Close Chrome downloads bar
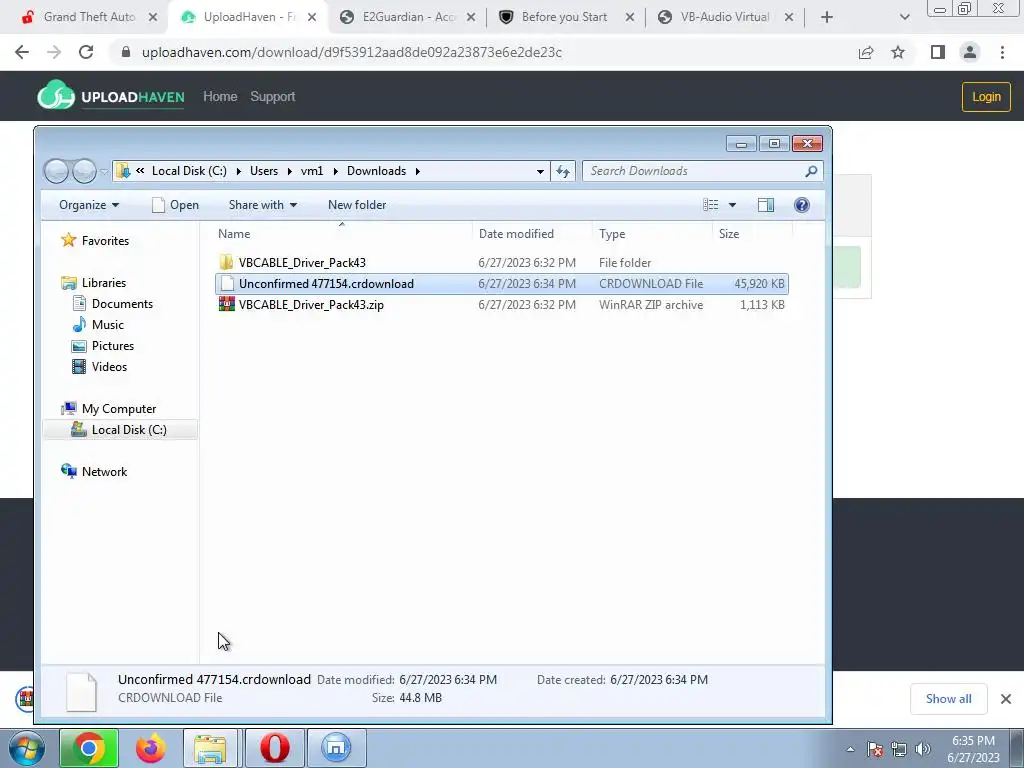Image resolution: width=1024 pixels, height=768 pixels. pos(1006,699)
